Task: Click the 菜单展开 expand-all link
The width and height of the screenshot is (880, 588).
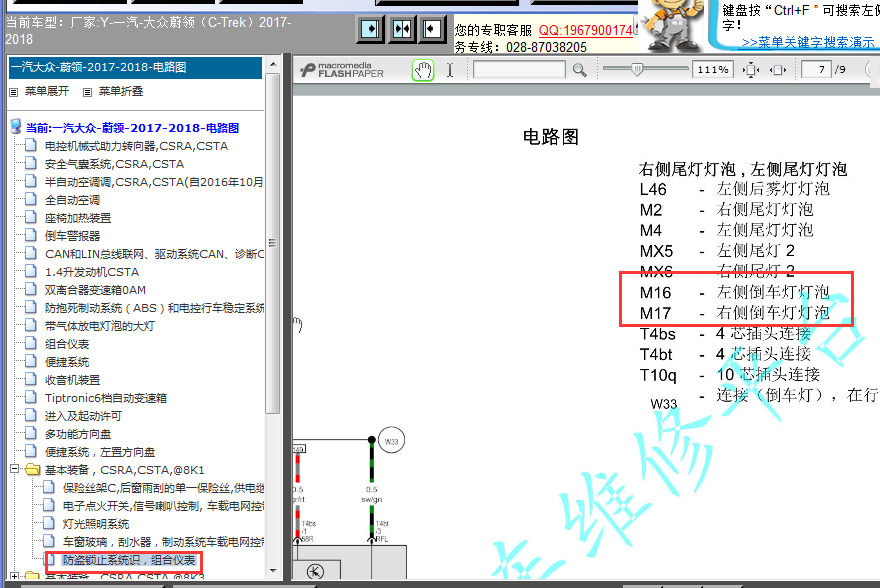Action: 47,91
